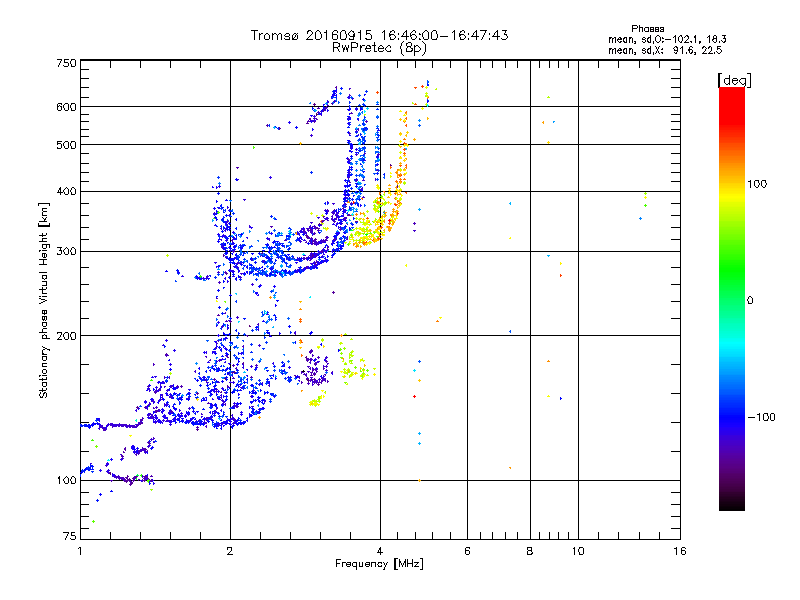Click height axis label "750"
This screenshot has height=600, width=800.
click(66, 63)
